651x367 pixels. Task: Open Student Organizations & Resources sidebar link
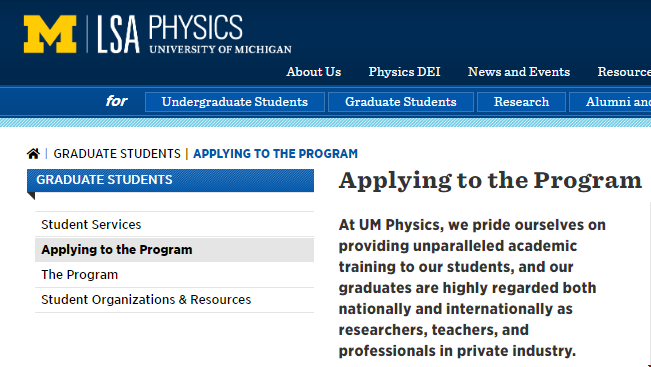[x=174, y=299]
